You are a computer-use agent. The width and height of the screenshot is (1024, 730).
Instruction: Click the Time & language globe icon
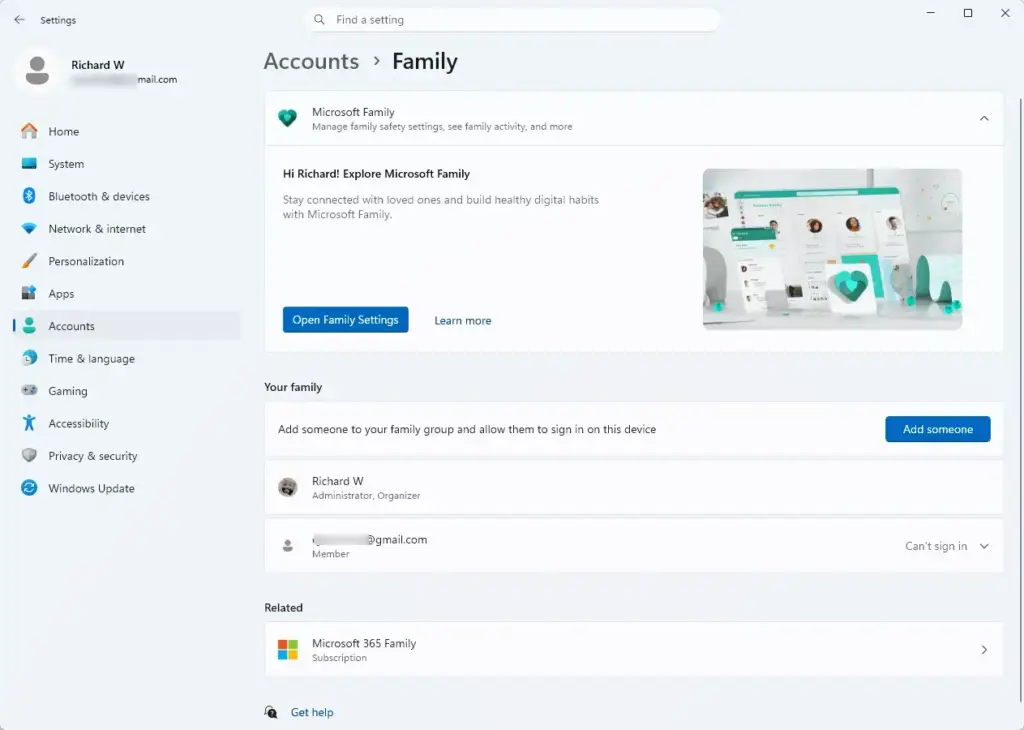click(x=29, y=358)
